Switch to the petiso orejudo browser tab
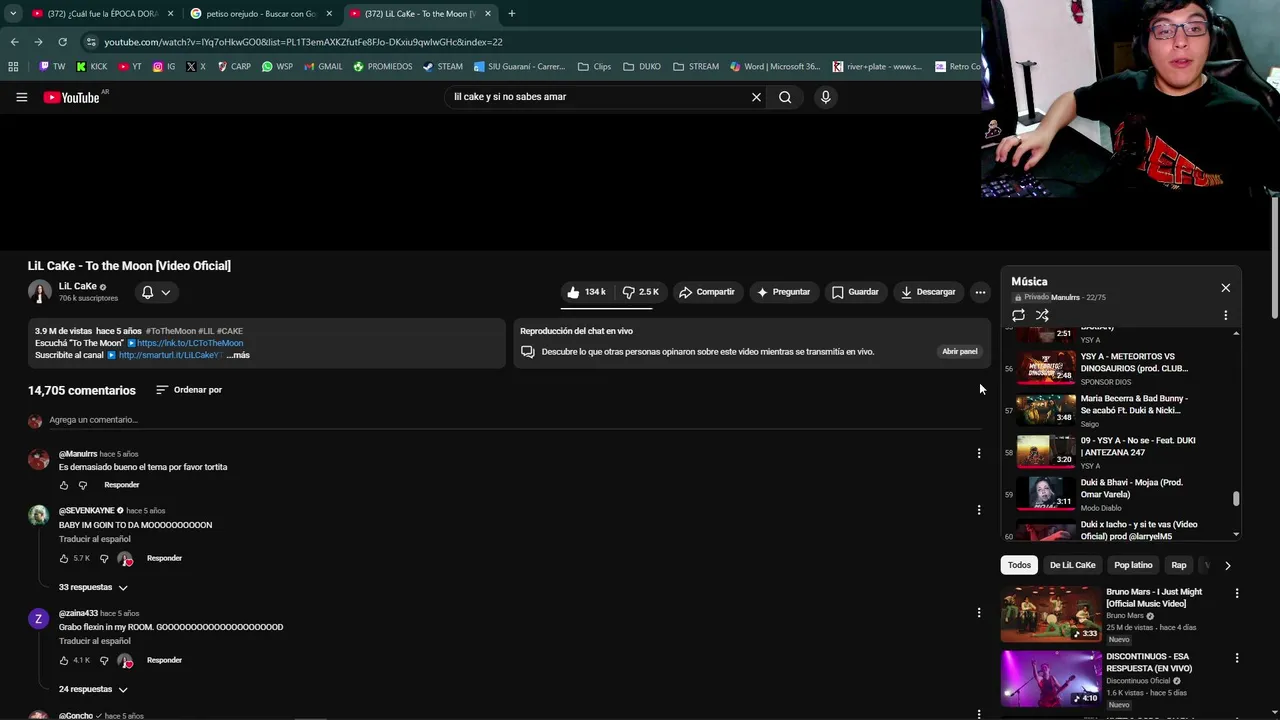This screenshot has height=720, width=1280. point(260,14)
